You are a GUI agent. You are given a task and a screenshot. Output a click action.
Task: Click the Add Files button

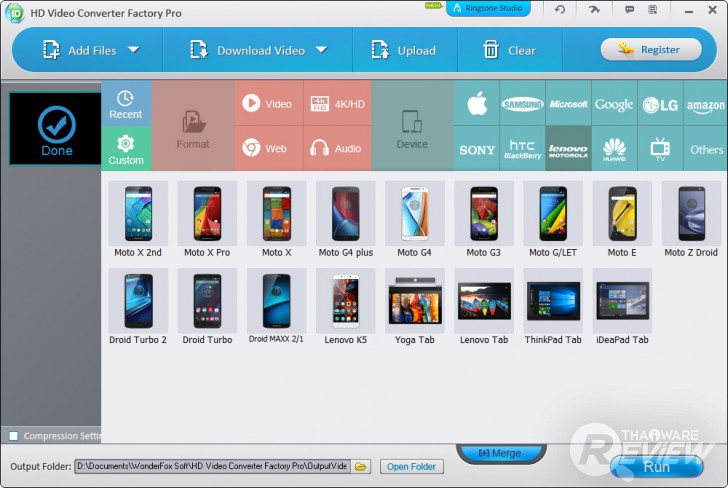(x=79, y=50)
